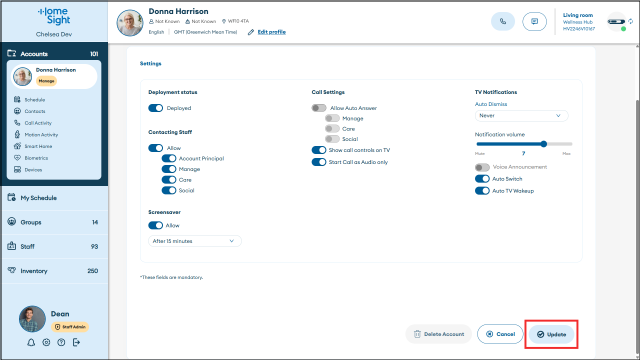Go to Inventory section
The image size is (640, 360).
(x=55, y=271)
